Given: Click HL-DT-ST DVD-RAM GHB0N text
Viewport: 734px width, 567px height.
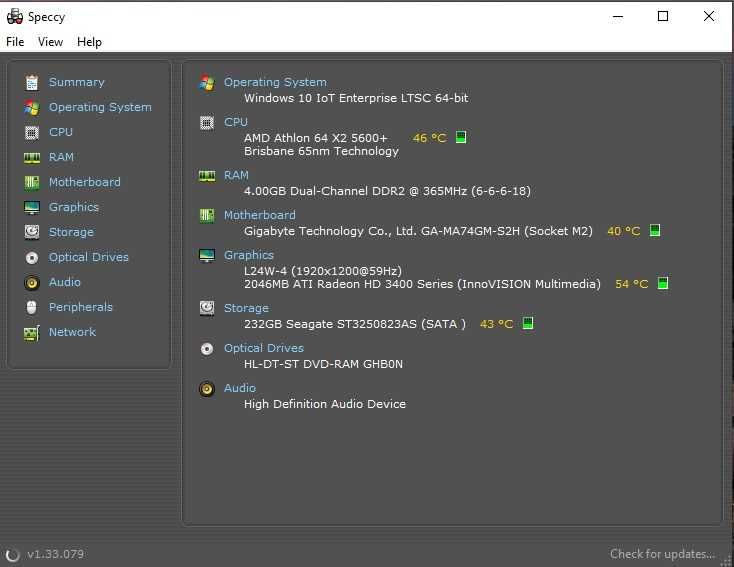Looking at the screenshot, I should pos(323,364).
